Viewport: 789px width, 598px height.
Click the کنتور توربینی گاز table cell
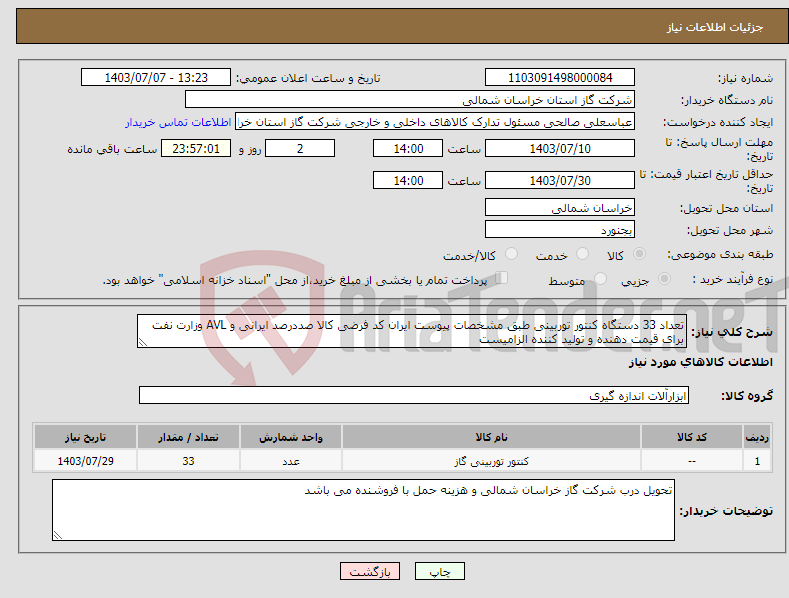pyautogui.click(x=491, y=461)
